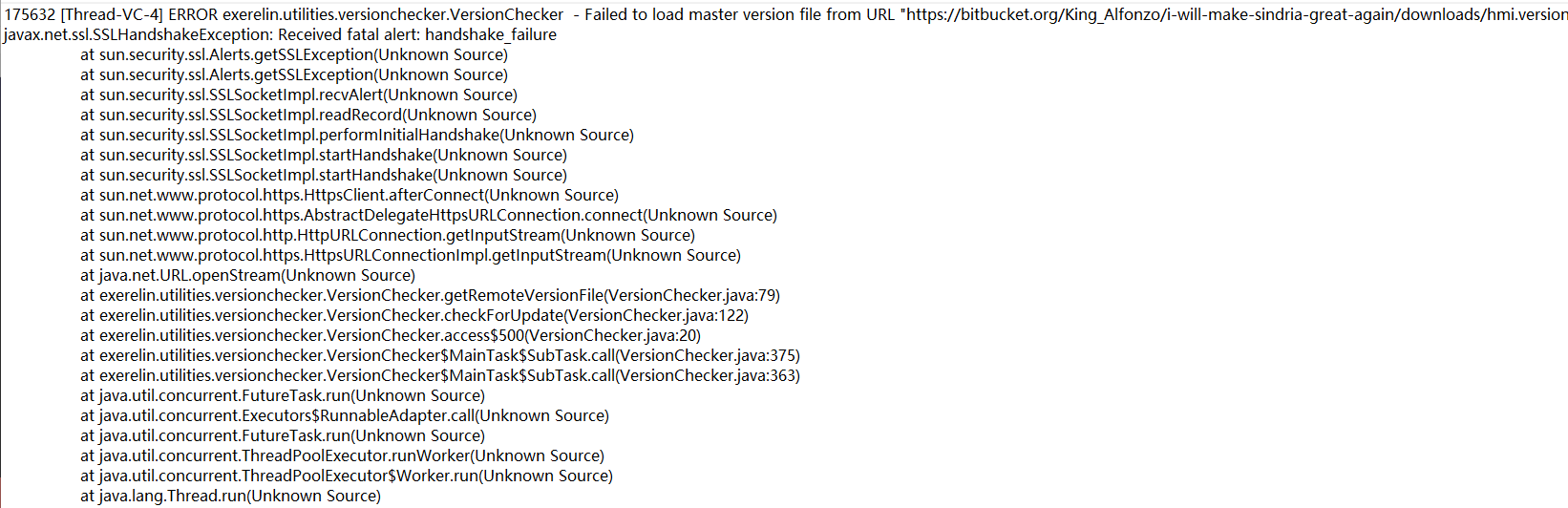Image resolution: width=1568 pixels, height=508 pixels.
Task: Click the SubTask.call VersionChecker.java:363 frame
Action: coord(440,375)
